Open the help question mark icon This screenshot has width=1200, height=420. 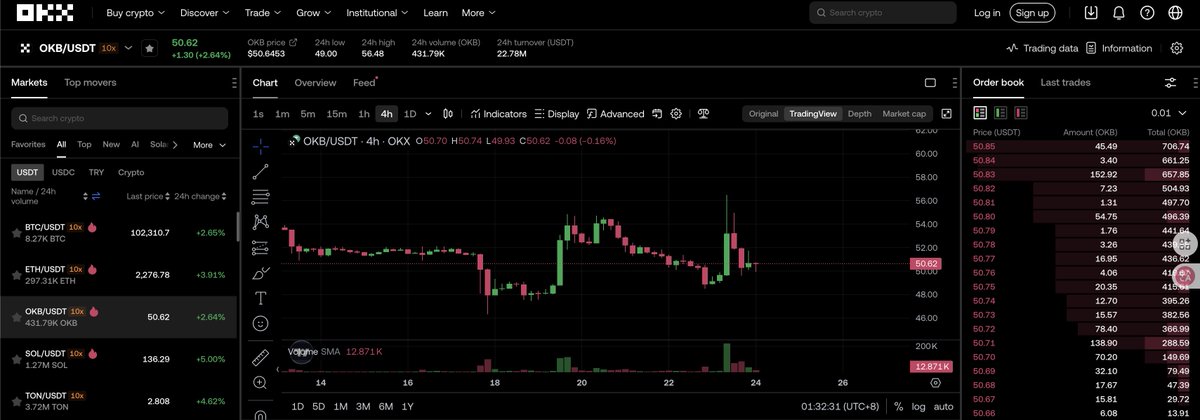(1147, 13)
